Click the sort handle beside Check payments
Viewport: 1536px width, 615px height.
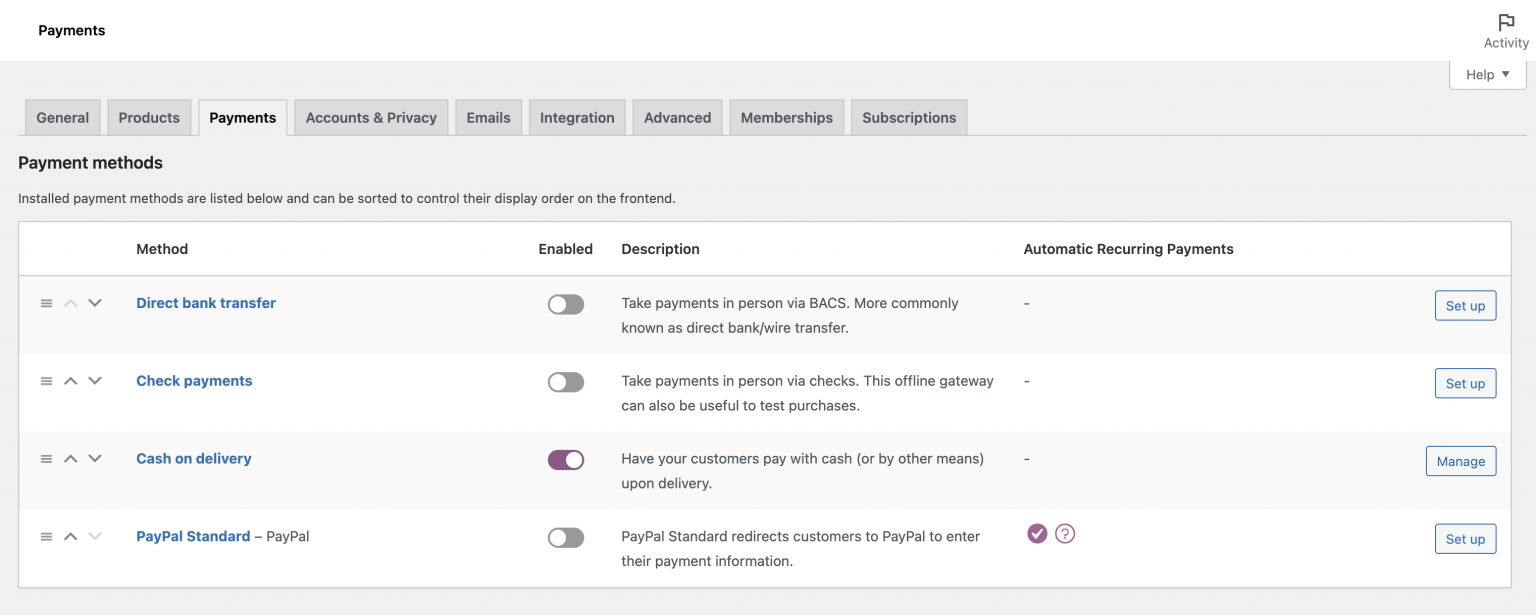(46, 380)
